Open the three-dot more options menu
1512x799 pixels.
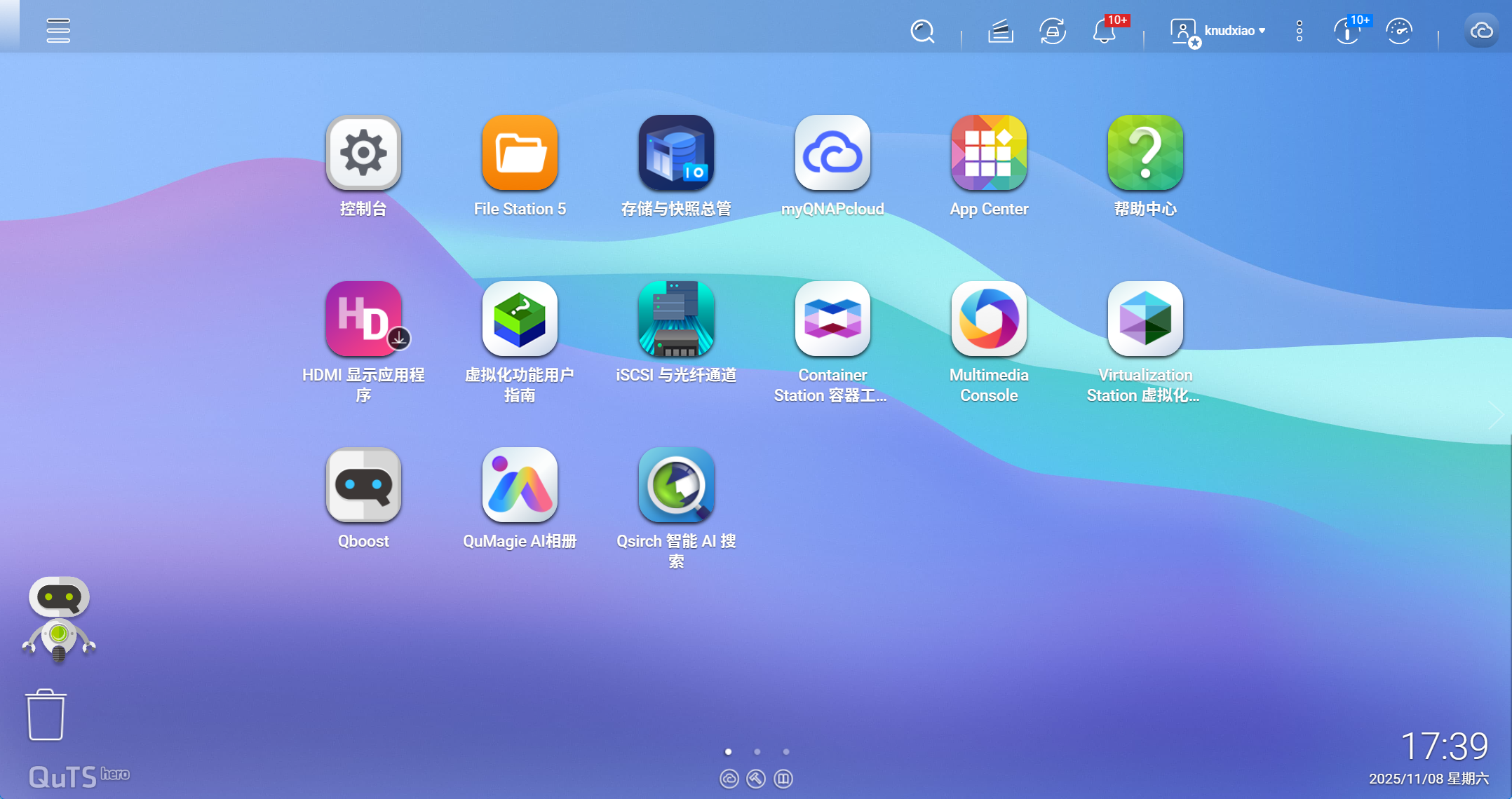(1299, 31)
